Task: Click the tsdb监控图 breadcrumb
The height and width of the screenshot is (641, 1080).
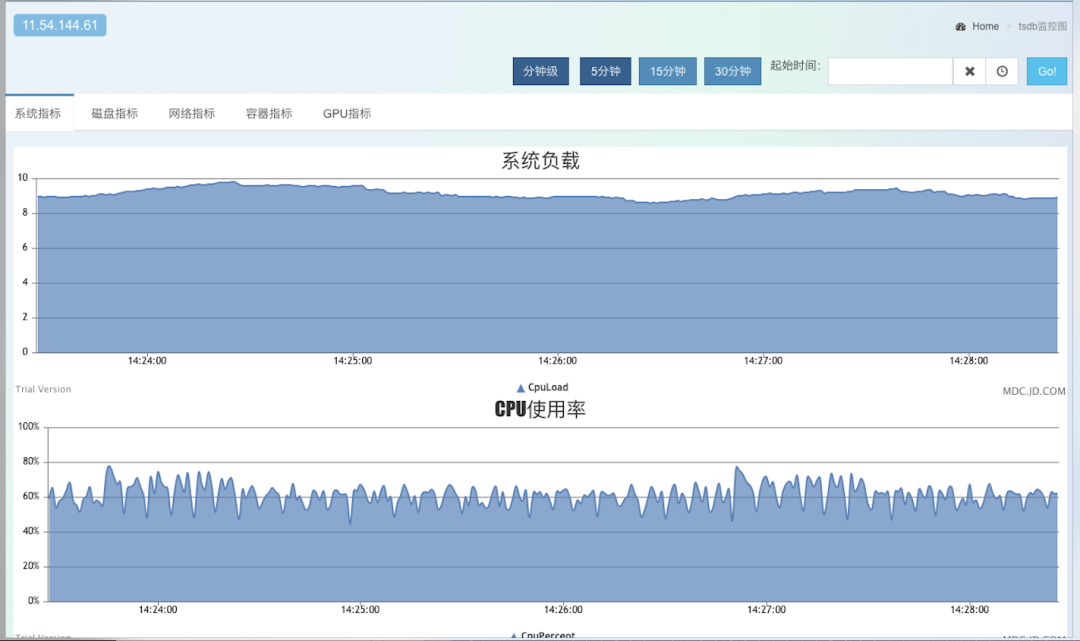Action: pyautogui.click(x=1042, y=26)
